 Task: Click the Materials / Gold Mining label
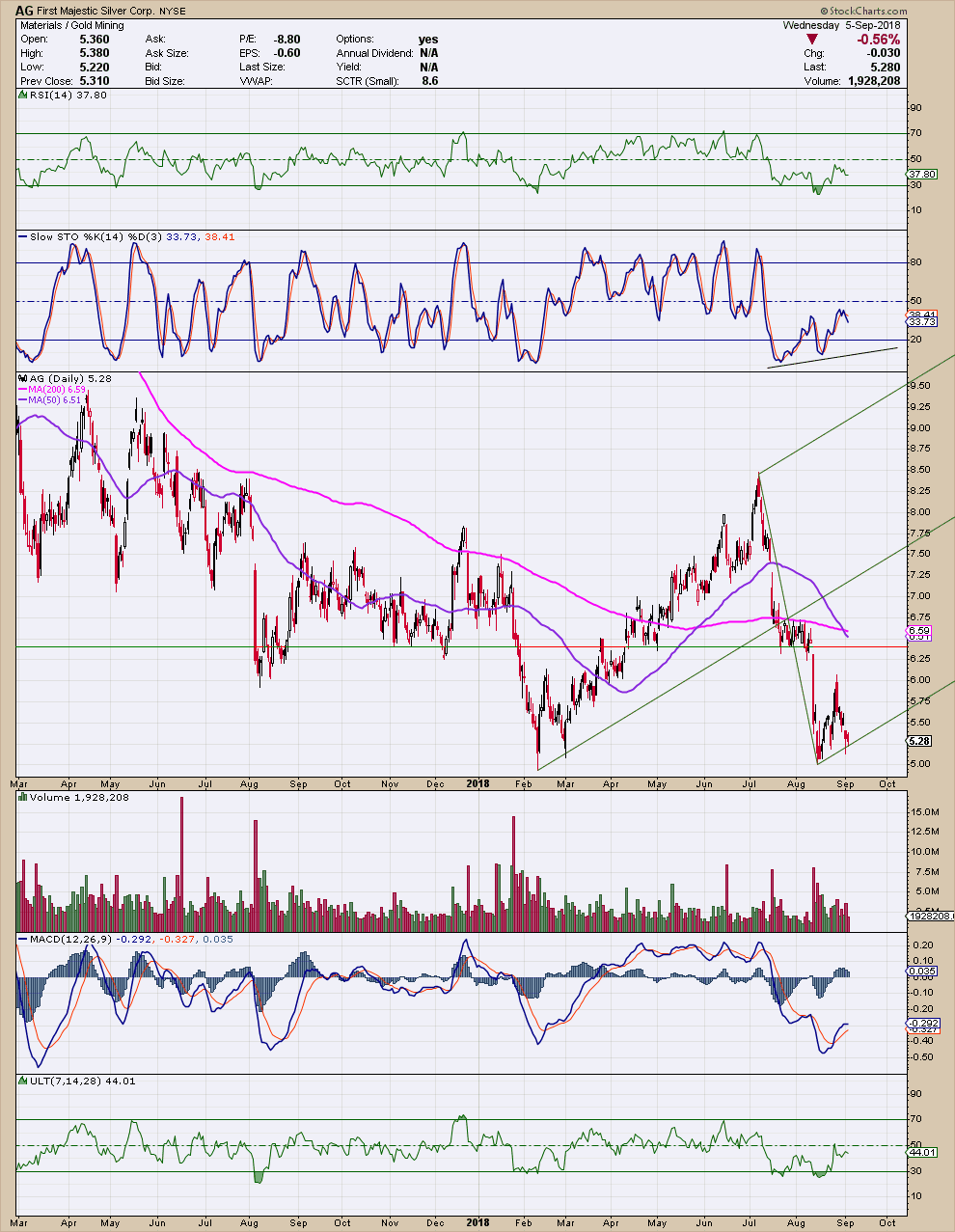71,26
